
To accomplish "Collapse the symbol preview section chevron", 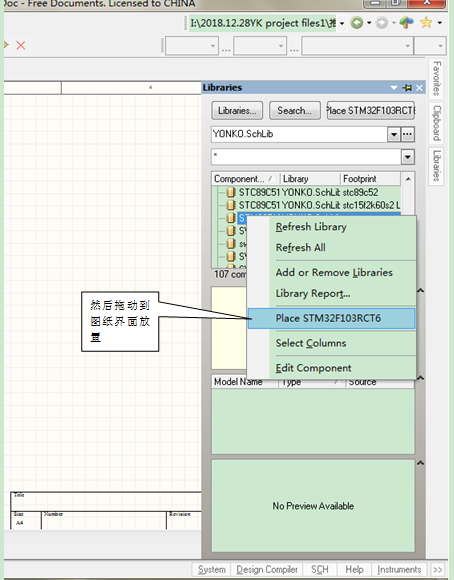I will [x=420, y=291].
